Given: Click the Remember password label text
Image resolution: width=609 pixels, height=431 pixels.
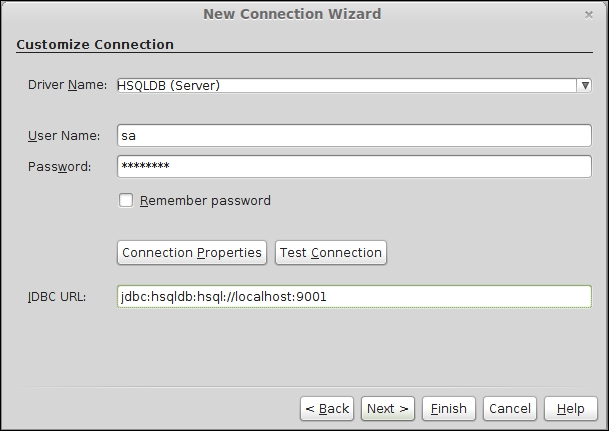Looking at the screenshot, I should 205,201.
